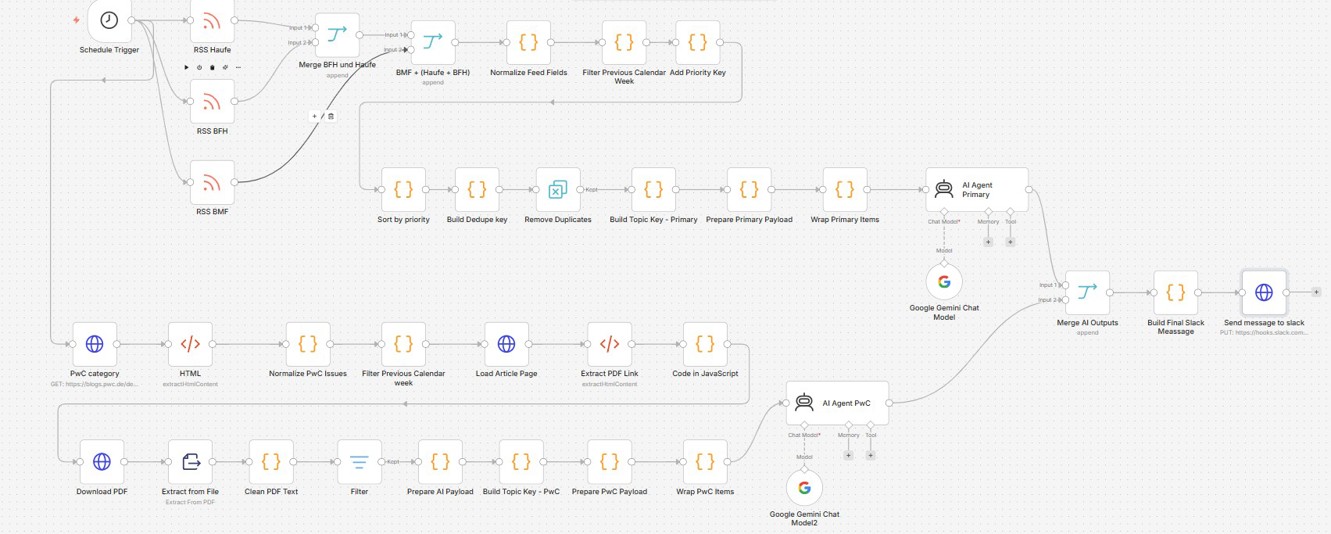This screenshot has width=1331, height=534.
Task: Select the Build Final Slack Message node
Action: (1176, 292)
